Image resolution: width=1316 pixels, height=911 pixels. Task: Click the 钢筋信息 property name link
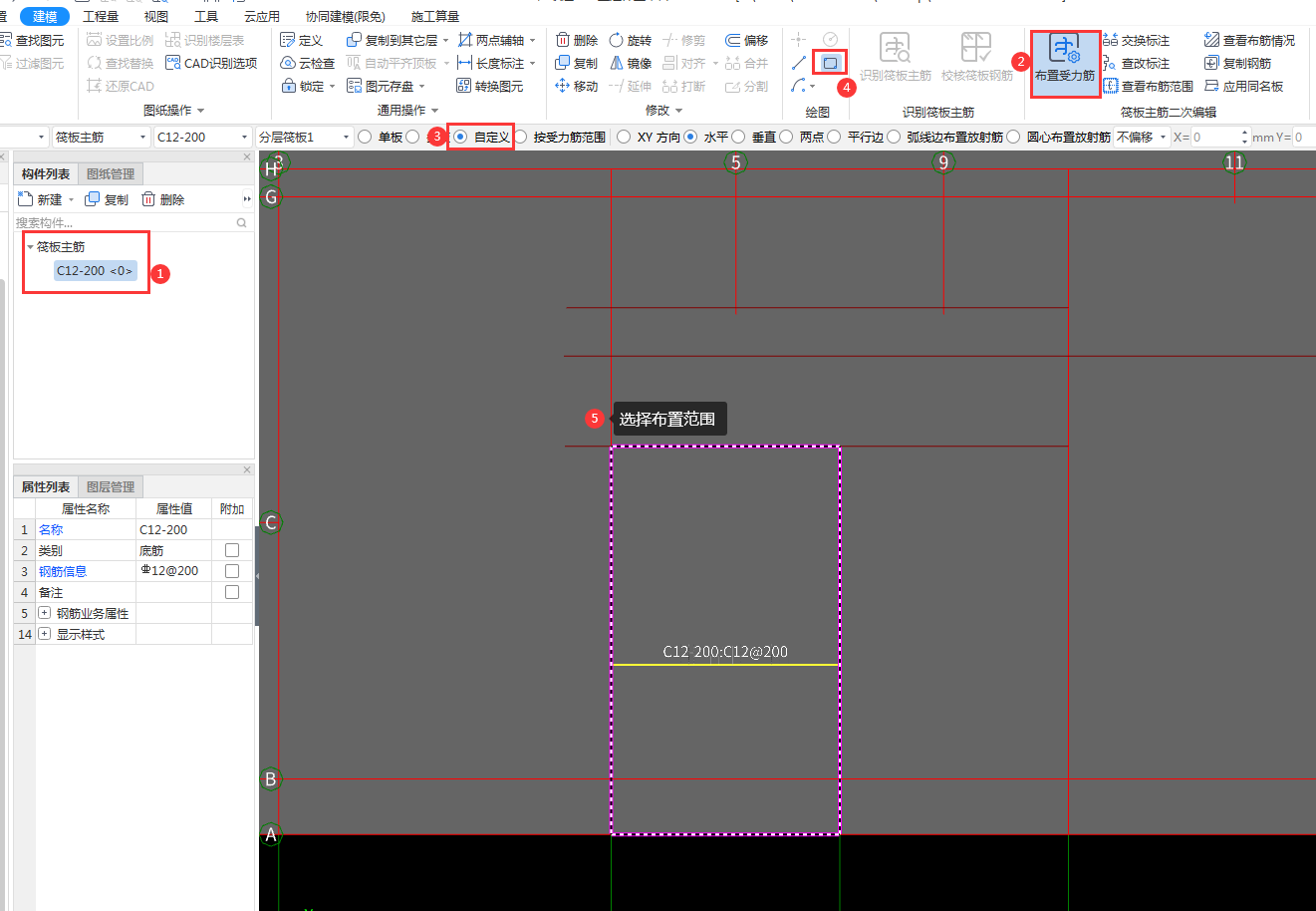point(63,571)
